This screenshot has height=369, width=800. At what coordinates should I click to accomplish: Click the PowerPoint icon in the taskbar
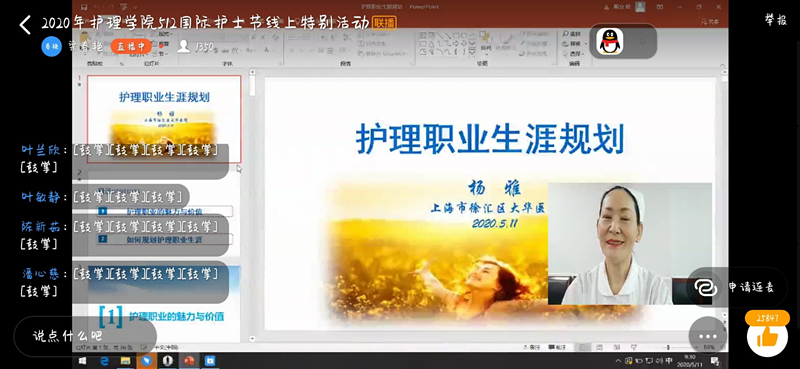point(189,361)
